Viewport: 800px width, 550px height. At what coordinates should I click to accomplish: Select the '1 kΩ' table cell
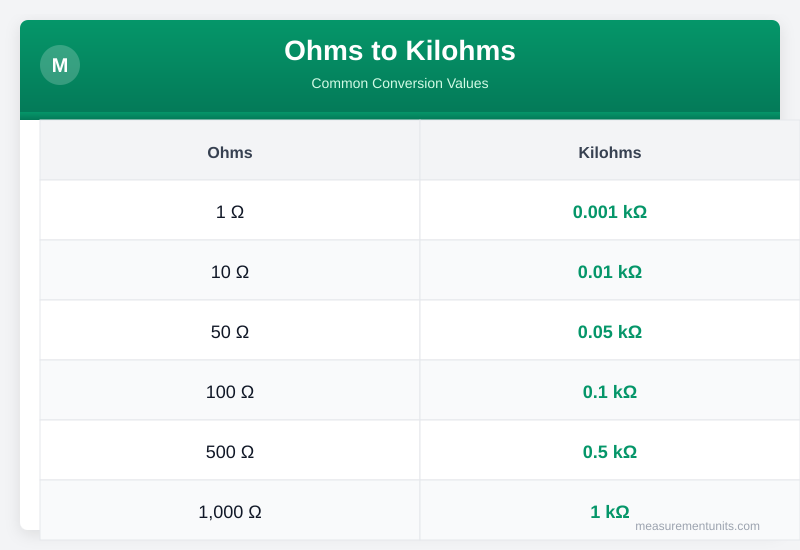610,510
